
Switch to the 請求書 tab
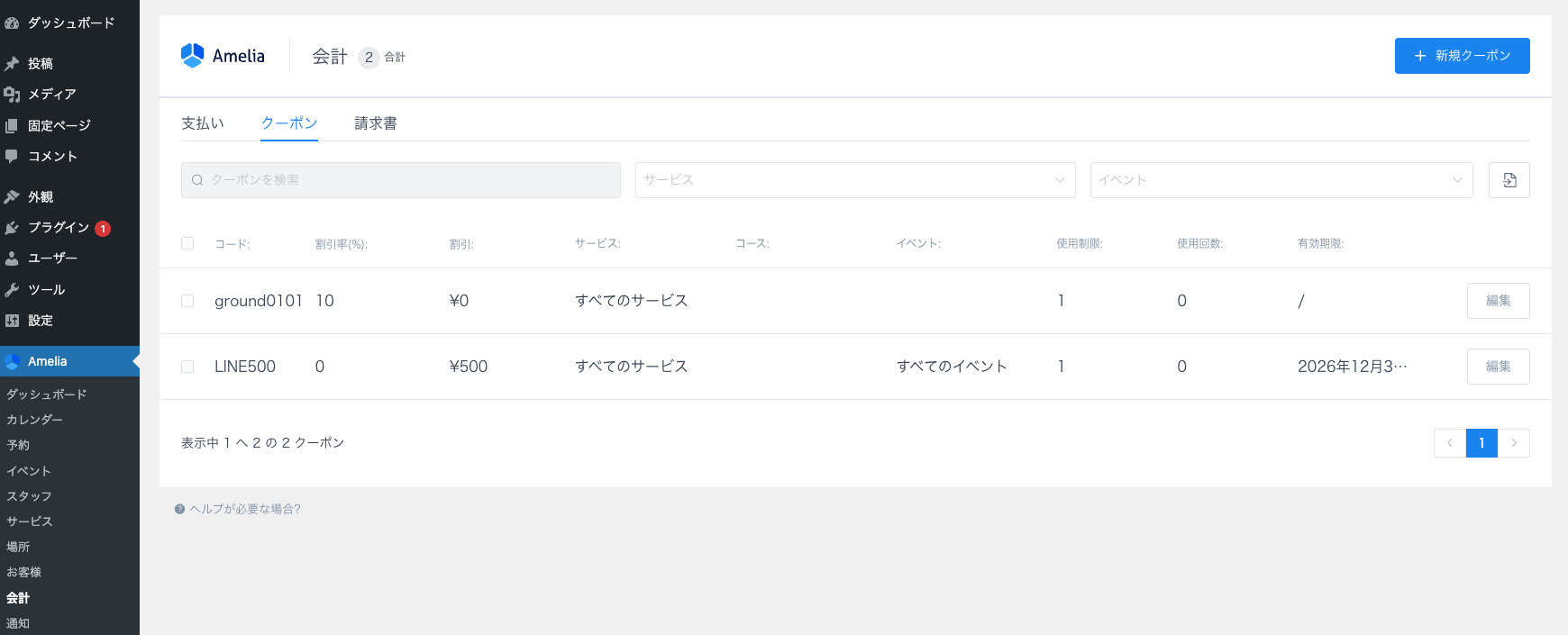[375, 123]
